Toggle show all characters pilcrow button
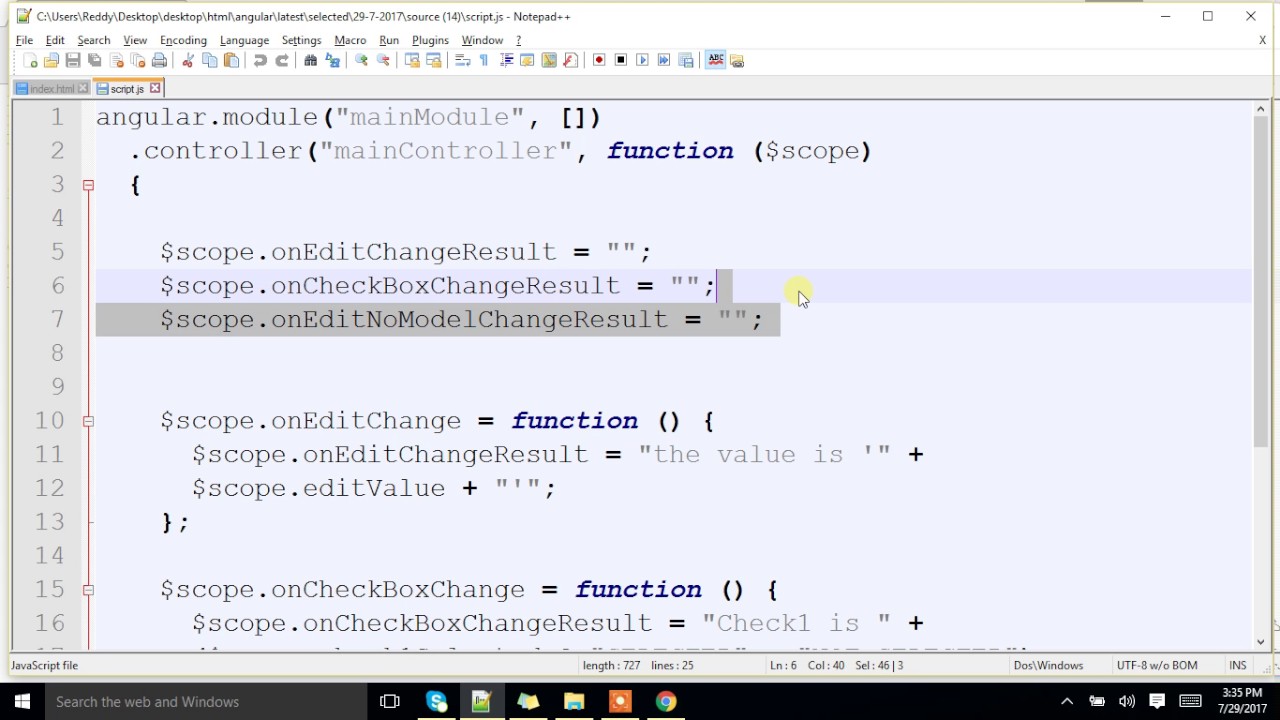Viewport: 1280px width, 720px height. (484, 60)
